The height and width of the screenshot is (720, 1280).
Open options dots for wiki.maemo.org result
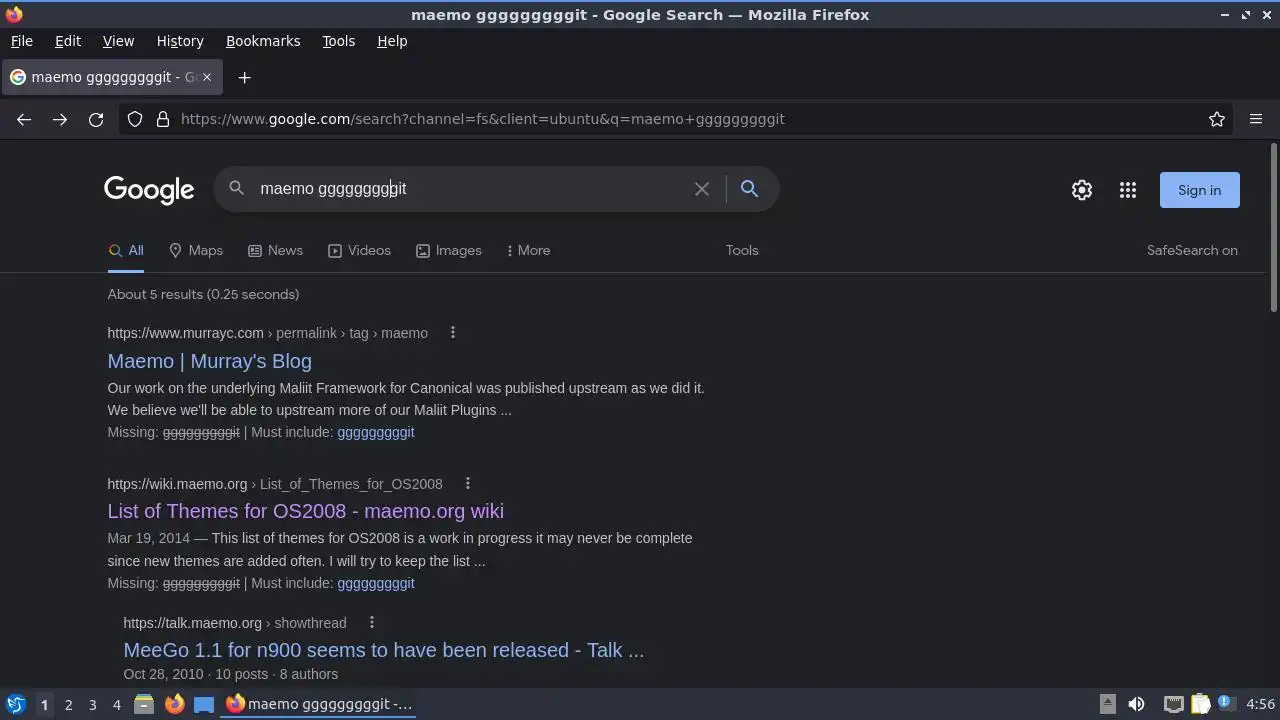pos(467,484)
